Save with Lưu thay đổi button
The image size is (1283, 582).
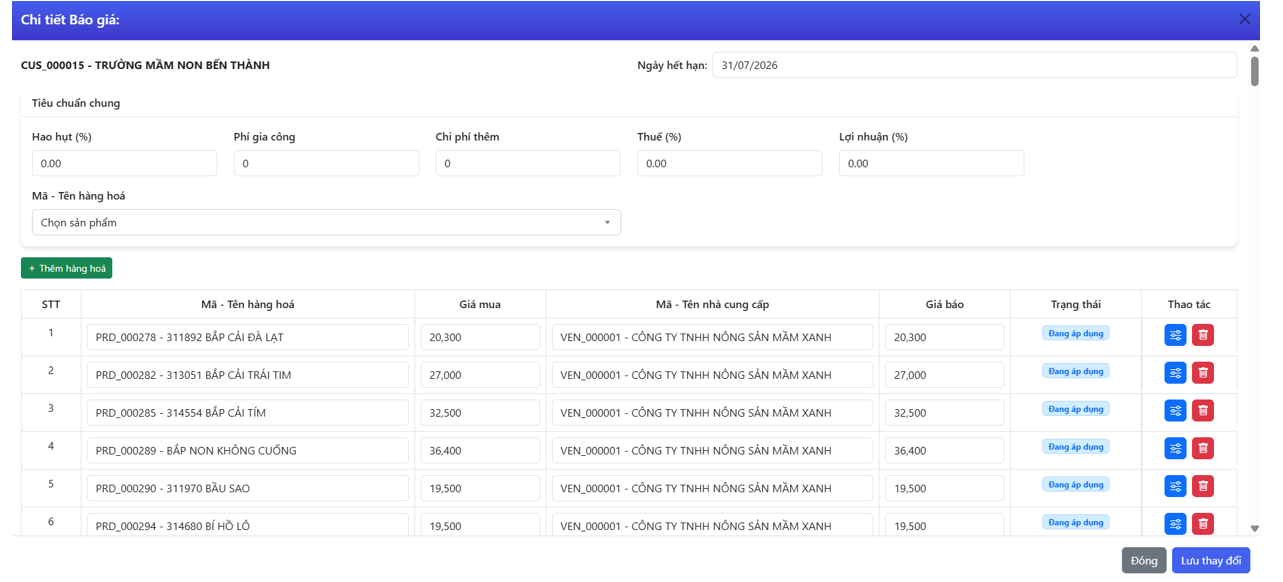pos(1211,560)
